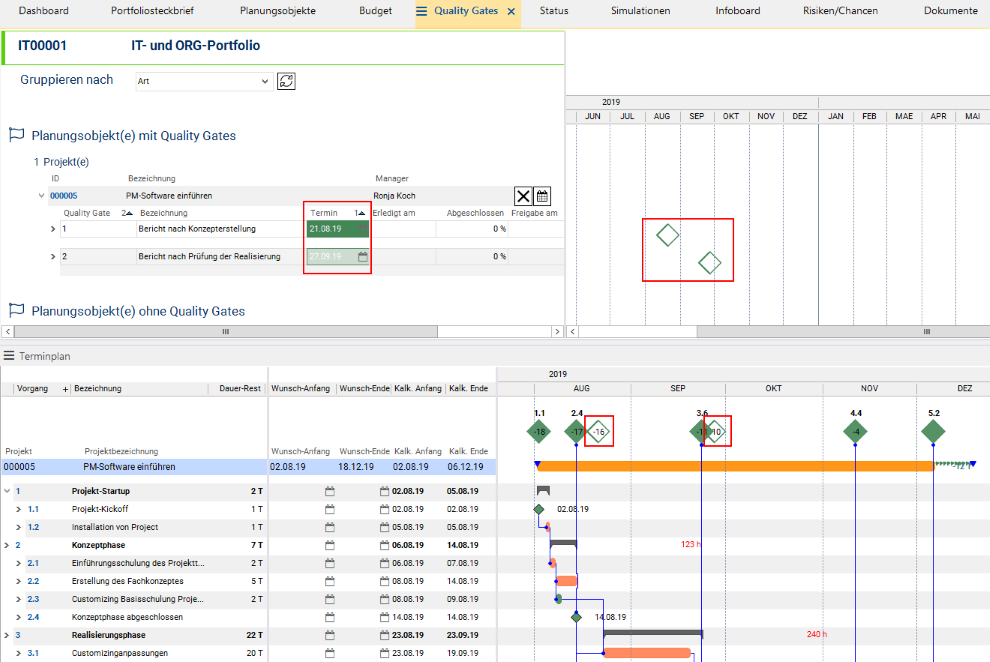Image resolution: width=990 pixels, height=662 pixels.
Task: Open project ID 000005 link
Action: pyautogui.click(x=64, y=196)
